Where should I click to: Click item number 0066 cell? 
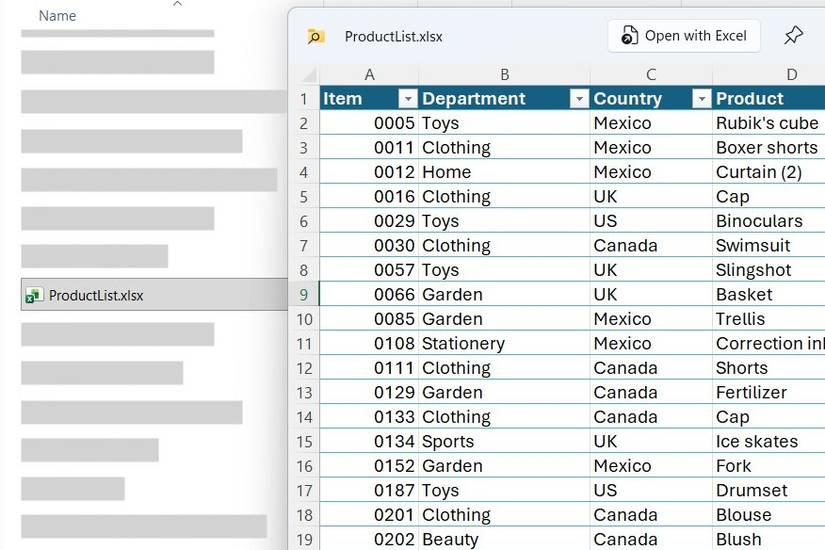pos(369,294)
